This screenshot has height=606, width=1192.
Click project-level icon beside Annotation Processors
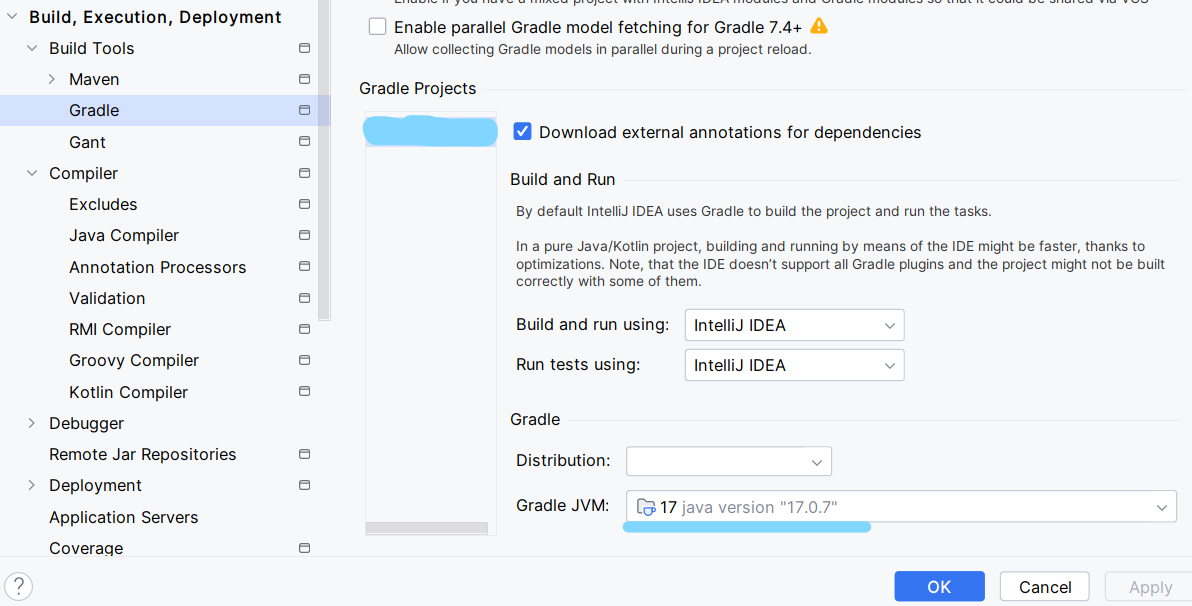[x=304, y=267]
